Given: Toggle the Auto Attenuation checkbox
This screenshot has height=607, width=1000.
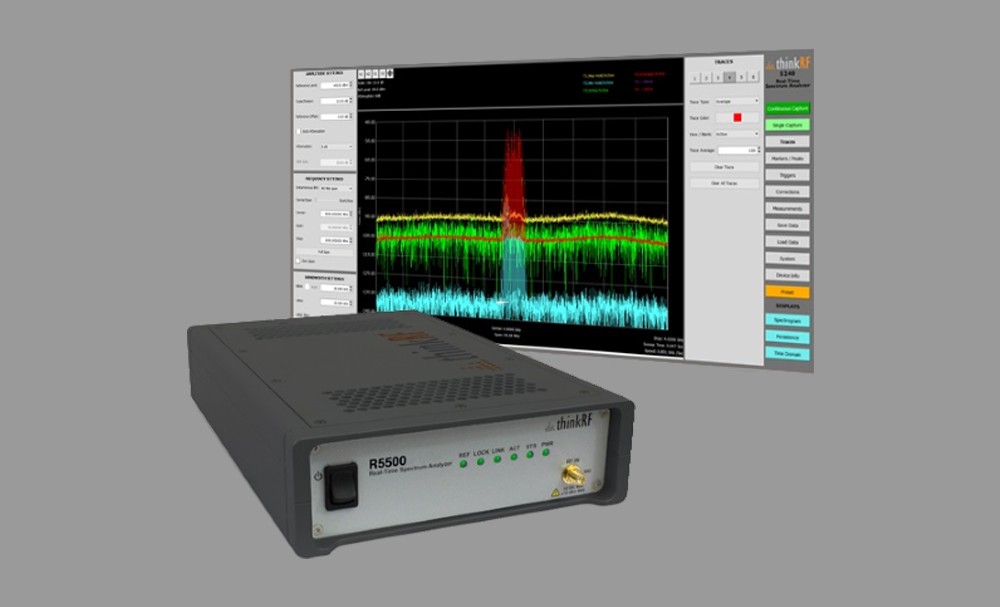Looking at the screenshot, I should pos(298,131).
